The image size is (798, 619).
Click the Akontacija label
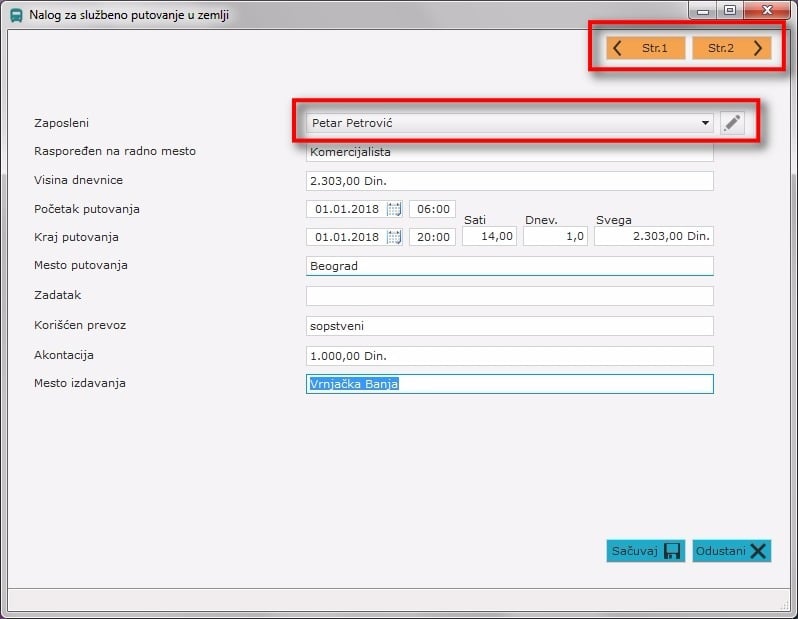pyautogui.click(x=64, y=355)
